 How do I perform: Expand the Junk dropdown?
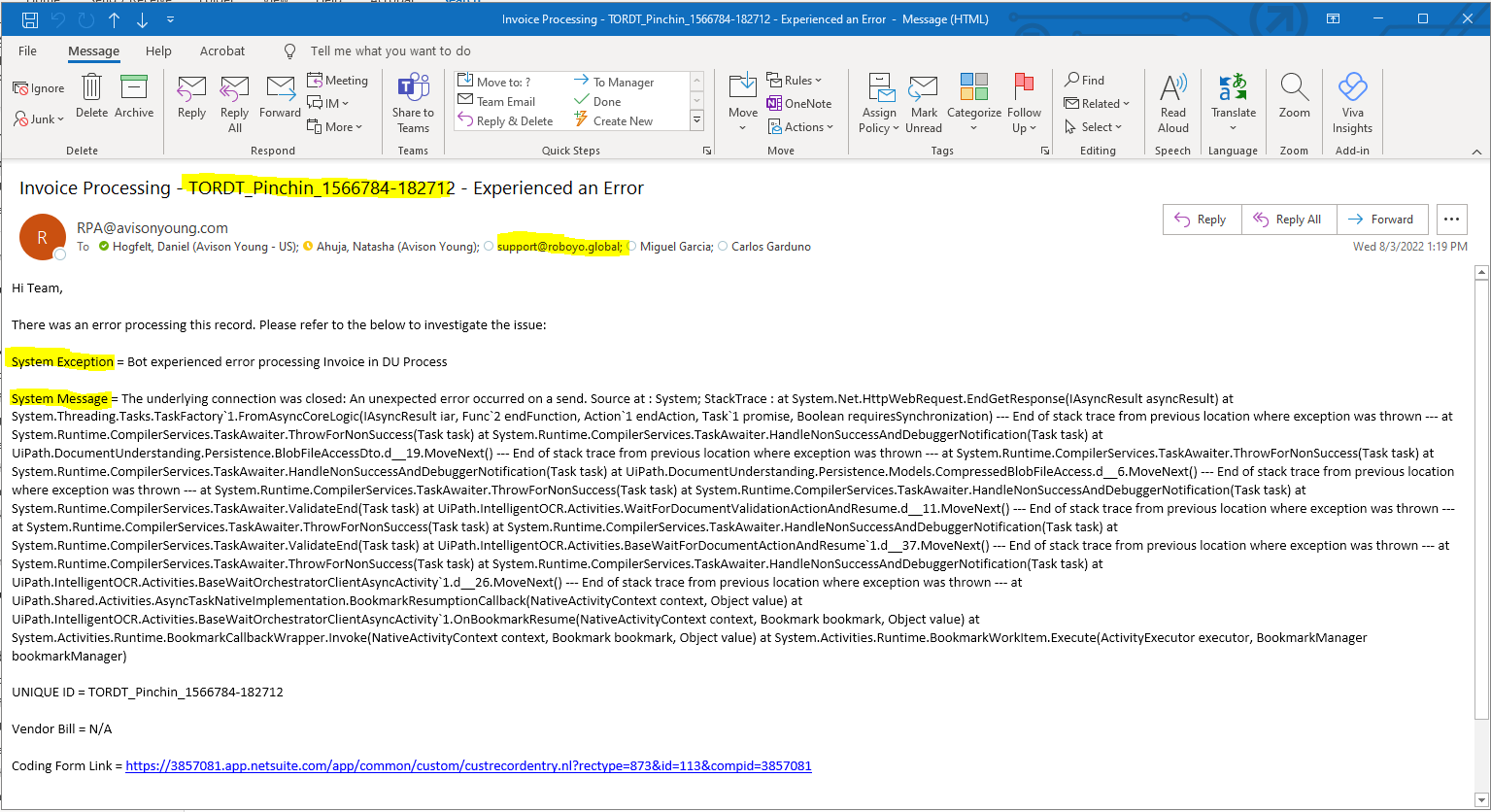coord(39,119)
